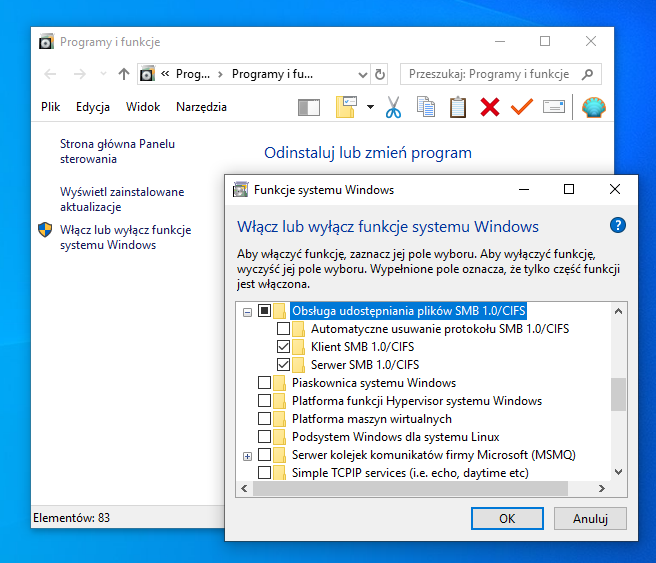Click the Programy i funkcje window title icon
Screen dimensions: 656x563
click(46, 41)
